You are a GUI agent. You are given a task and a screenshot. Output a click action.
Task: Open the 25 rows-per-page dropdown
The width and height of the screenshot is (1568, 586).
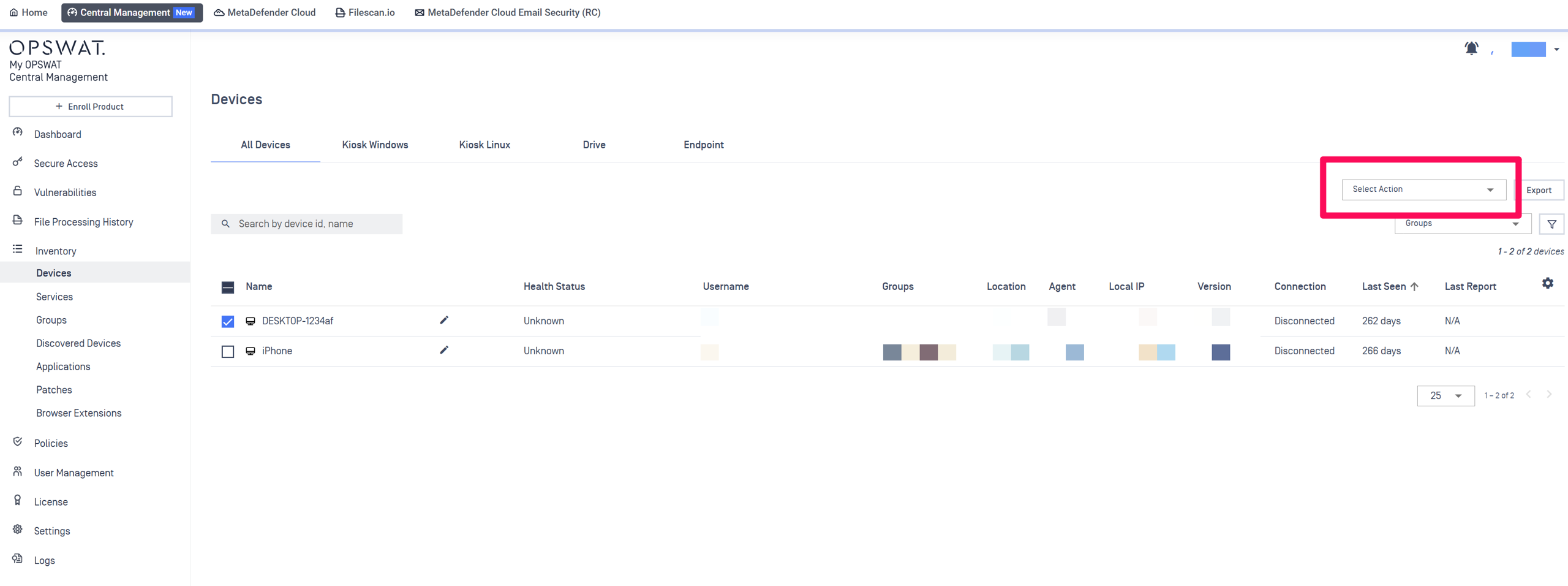coord(1445,396)
